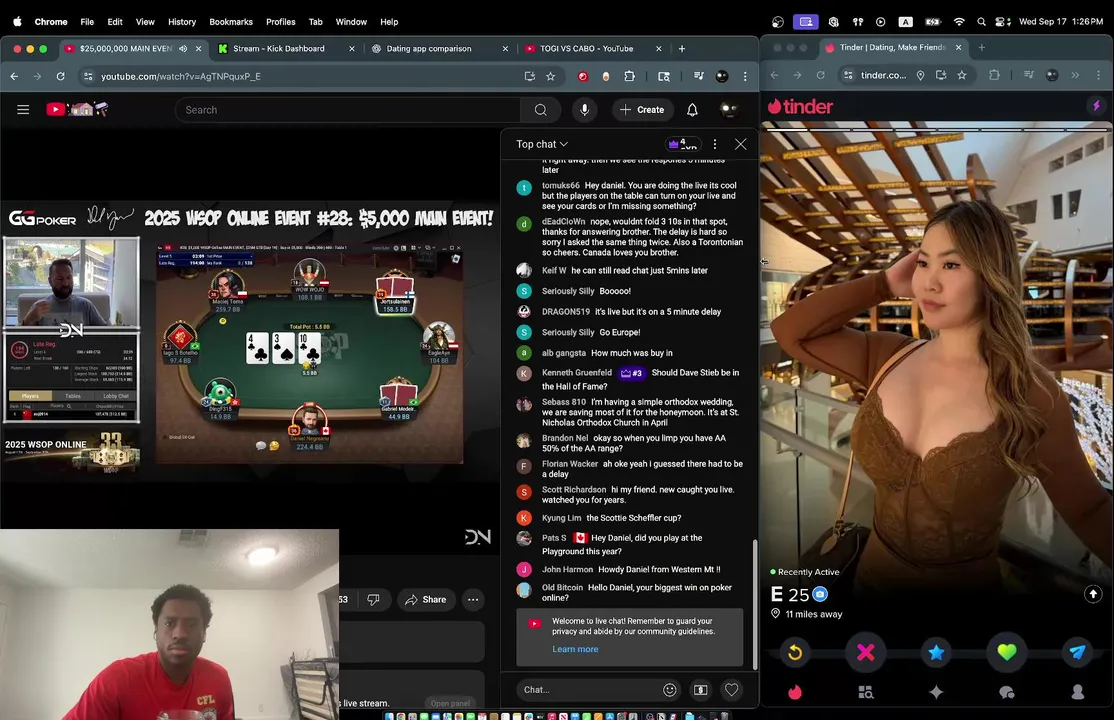
Task: Click the dislike thumbs-down under video
Action: pos(373,599)
